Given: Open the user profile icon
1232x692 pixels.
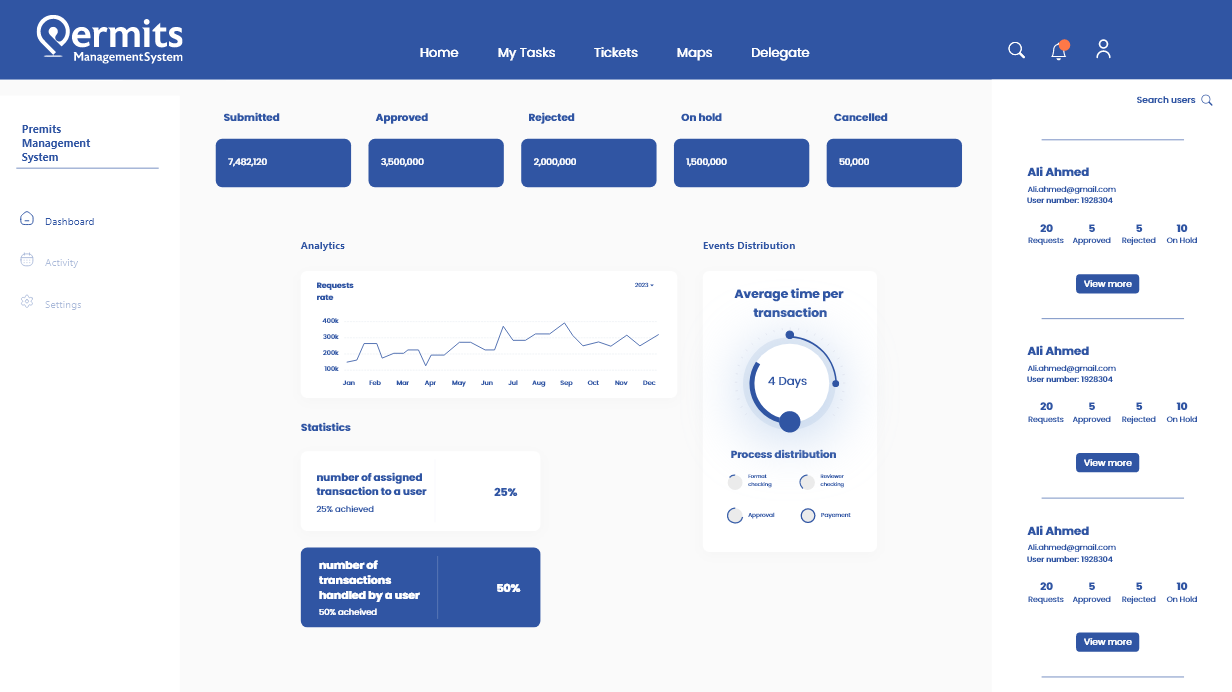Looking at the screenshot, I should point(1103,49).
